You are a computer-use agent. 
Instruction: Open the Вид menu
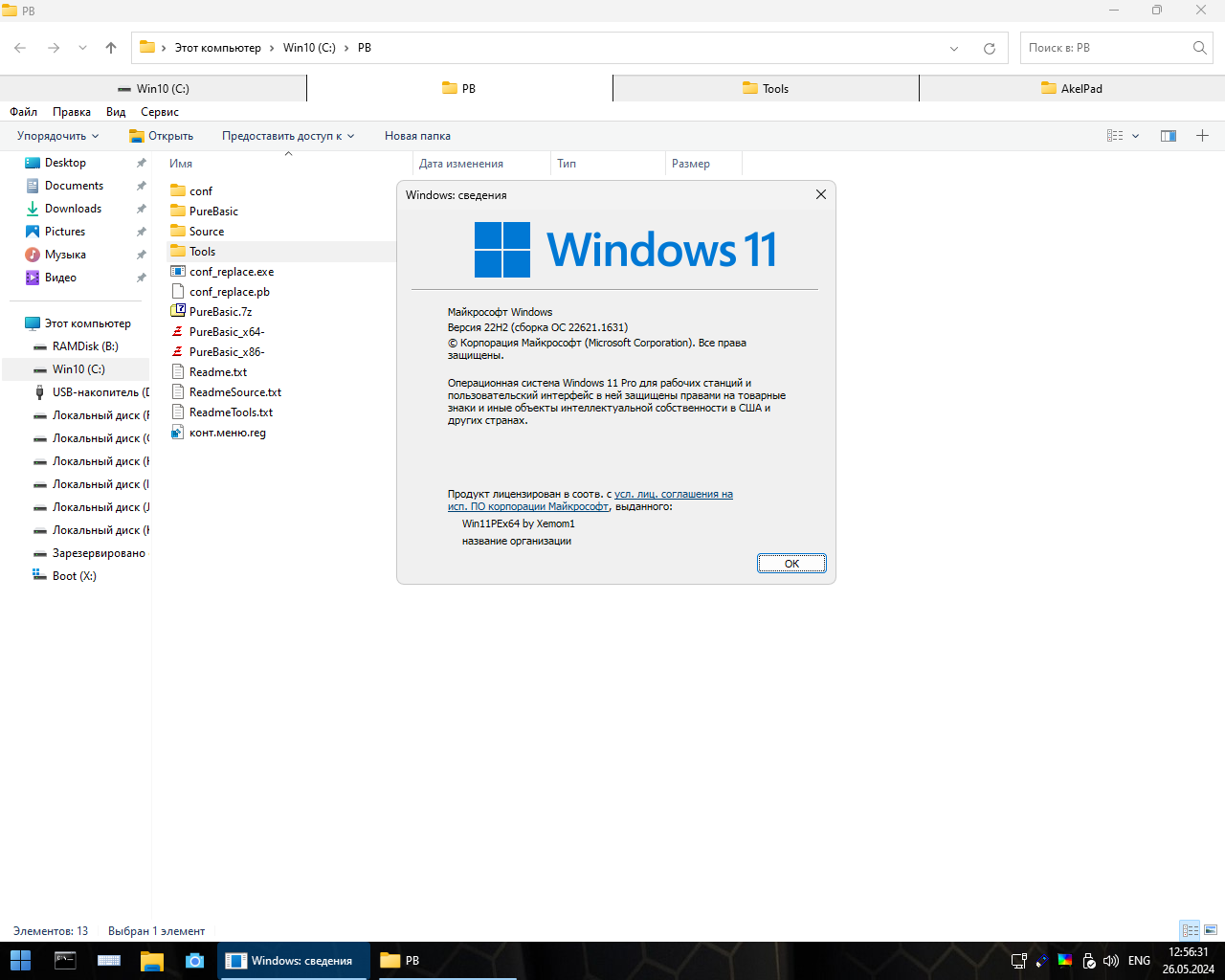(x=116, y=112)
